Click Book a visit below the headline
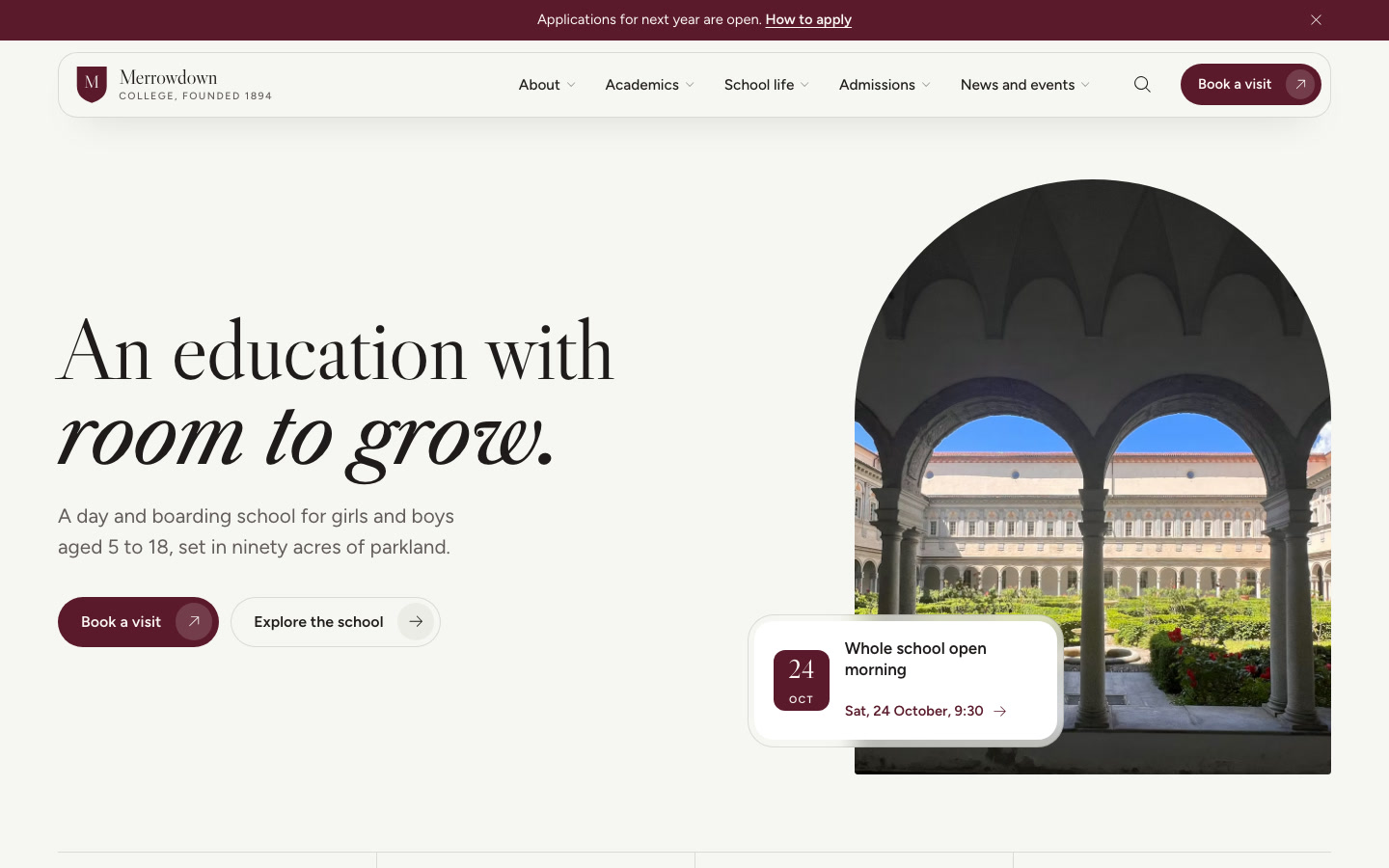The height and width of the screenshot is (868, 1389). (x=138, y=622)
